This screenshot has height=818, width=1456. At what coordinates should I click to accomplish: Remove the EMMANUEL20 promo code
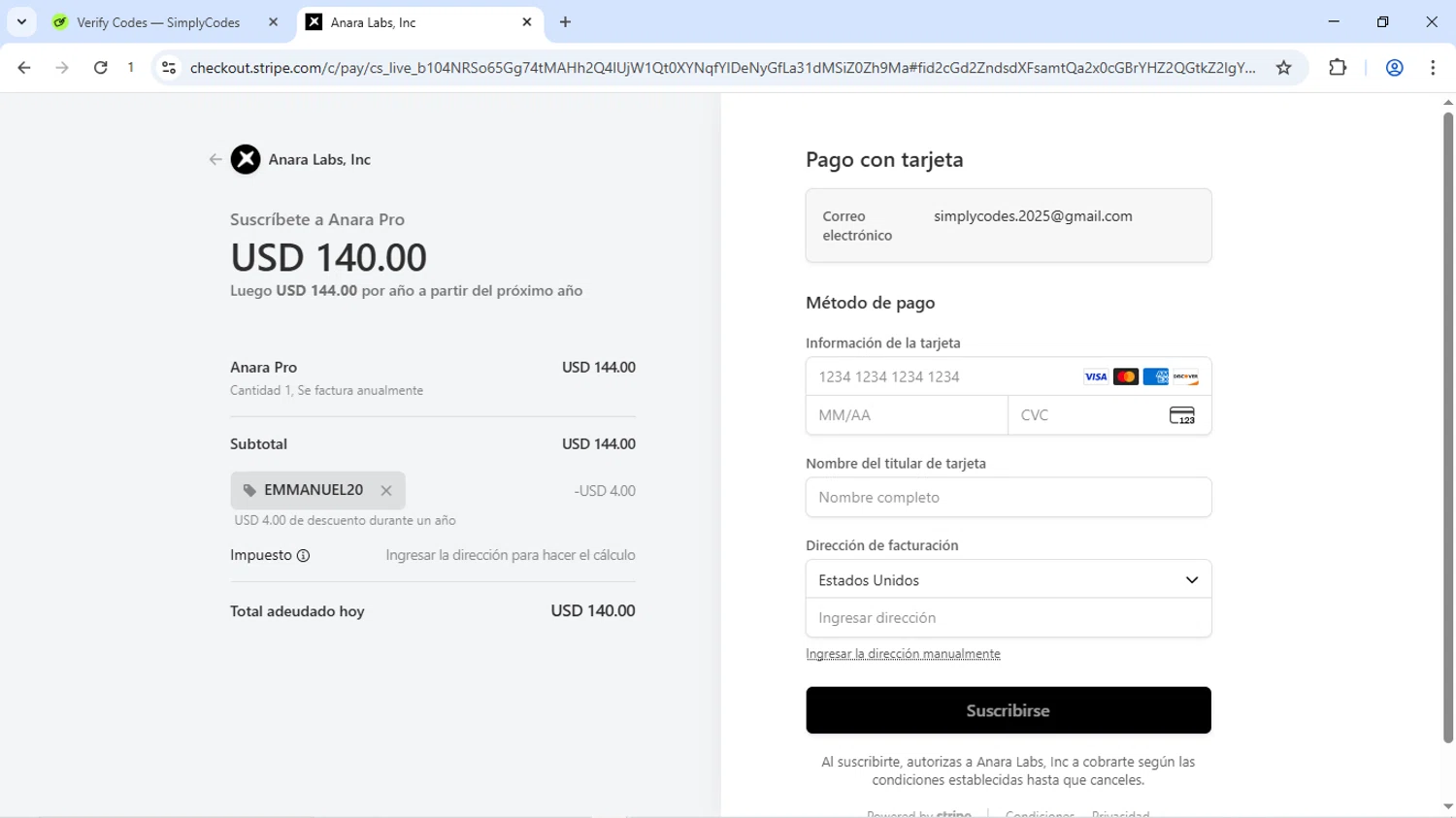pyautogui.click(x=386, y=491)
